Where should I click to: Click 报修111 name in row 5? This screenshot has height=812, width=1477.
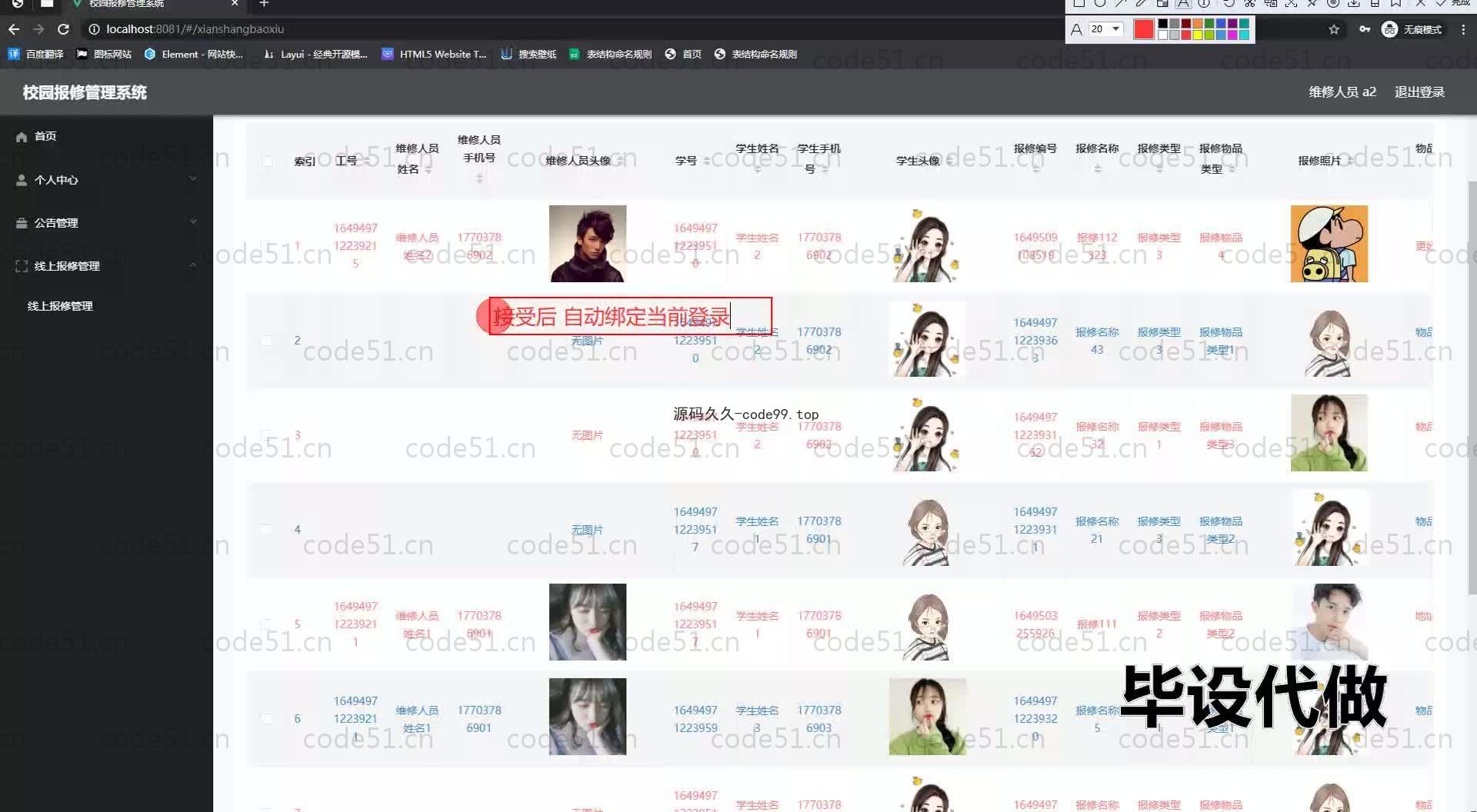pos(1097,624)
